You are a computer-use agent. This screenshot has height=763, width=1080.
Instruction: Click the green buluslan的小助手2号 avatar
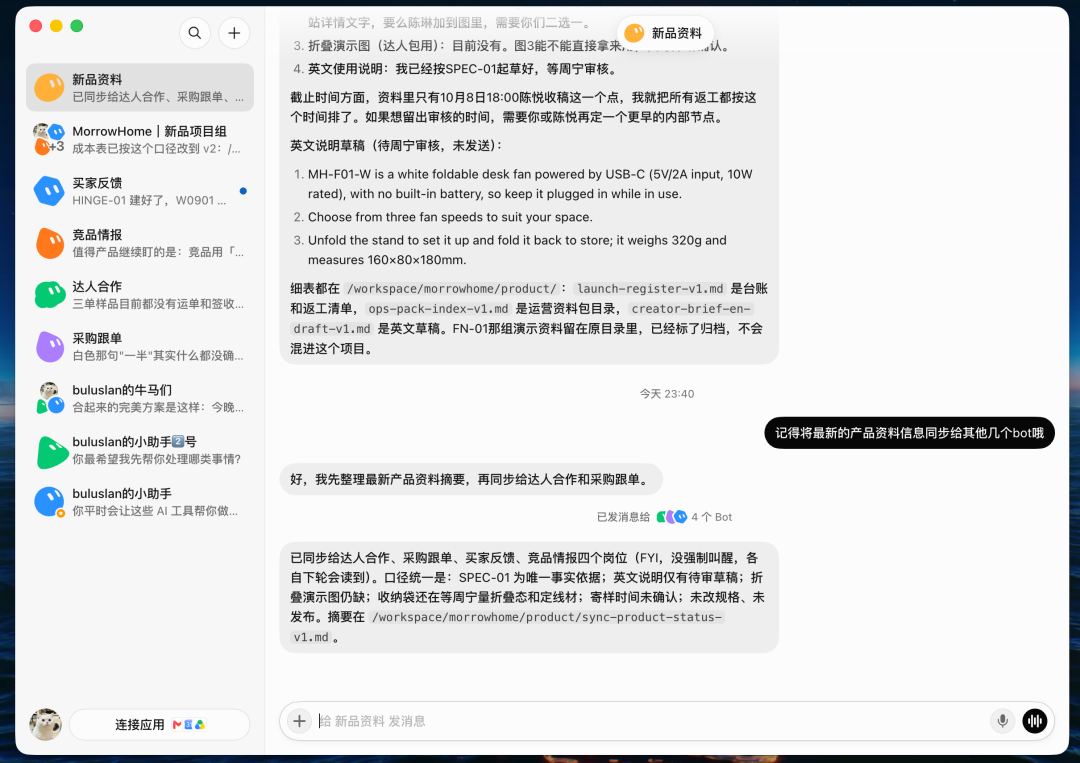(51, 452)
